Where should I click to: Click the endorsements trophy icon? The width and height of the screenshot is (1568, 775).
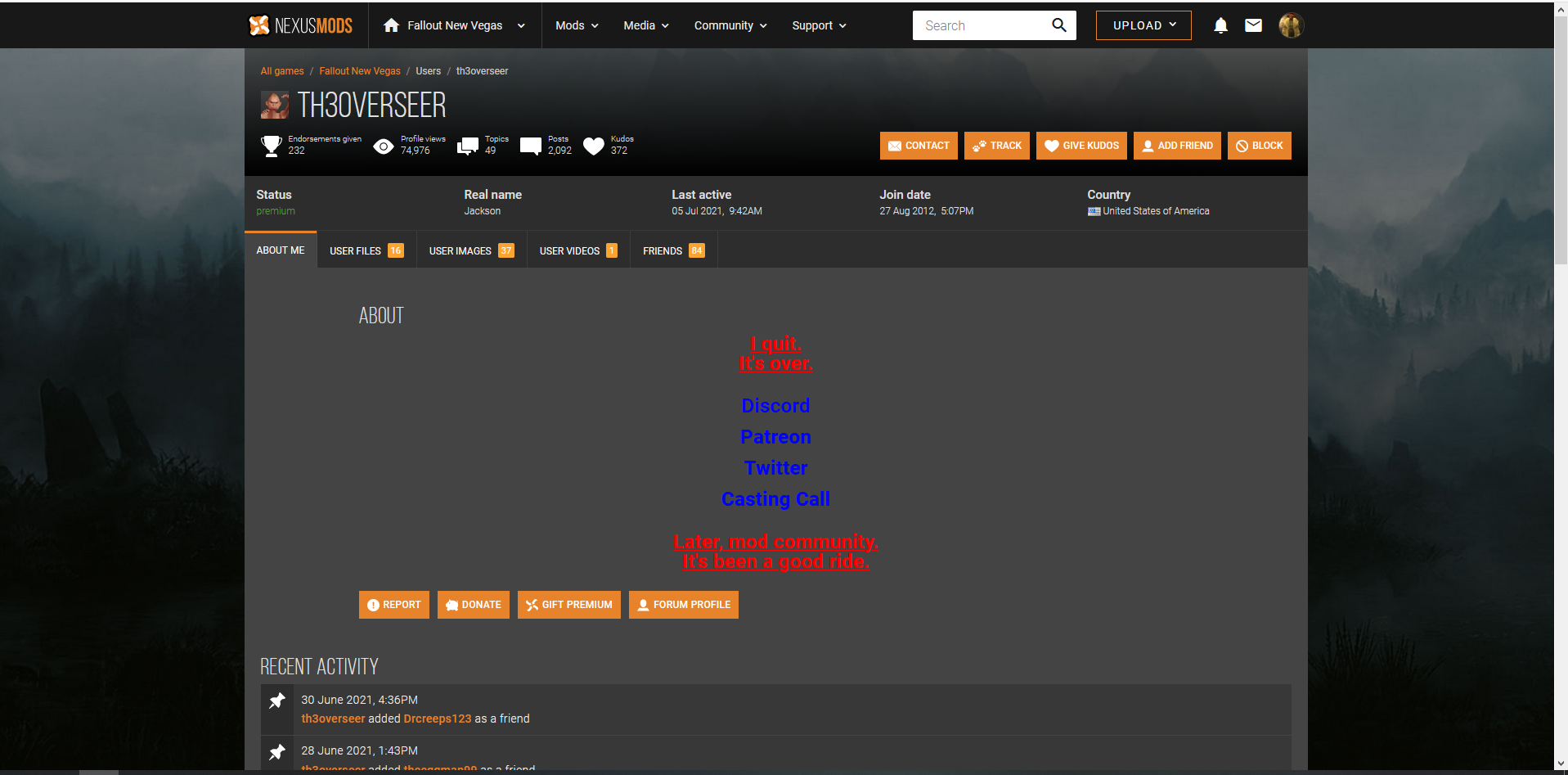click(x=271, y=146)
